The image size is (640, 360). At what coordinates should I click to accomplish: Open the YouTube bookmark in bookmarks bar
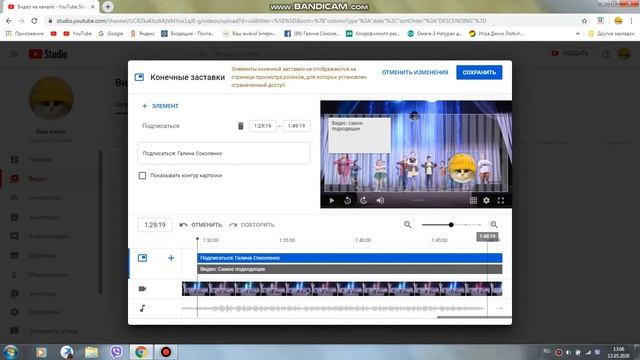point(77,33)
